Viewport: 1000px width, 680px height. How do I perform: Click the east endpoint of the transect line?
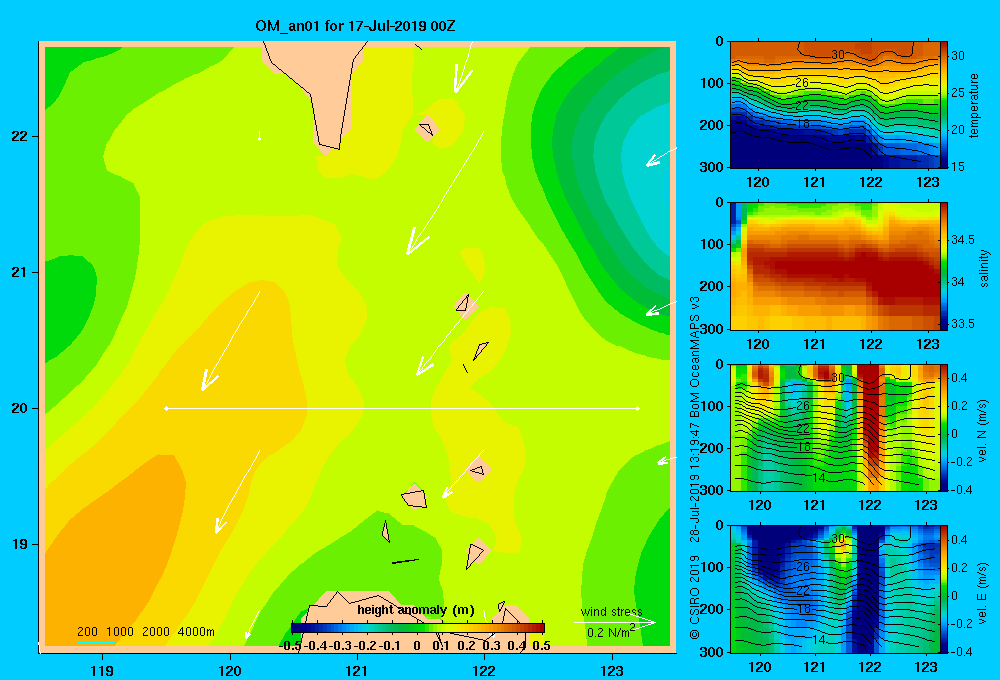point(638,408)
